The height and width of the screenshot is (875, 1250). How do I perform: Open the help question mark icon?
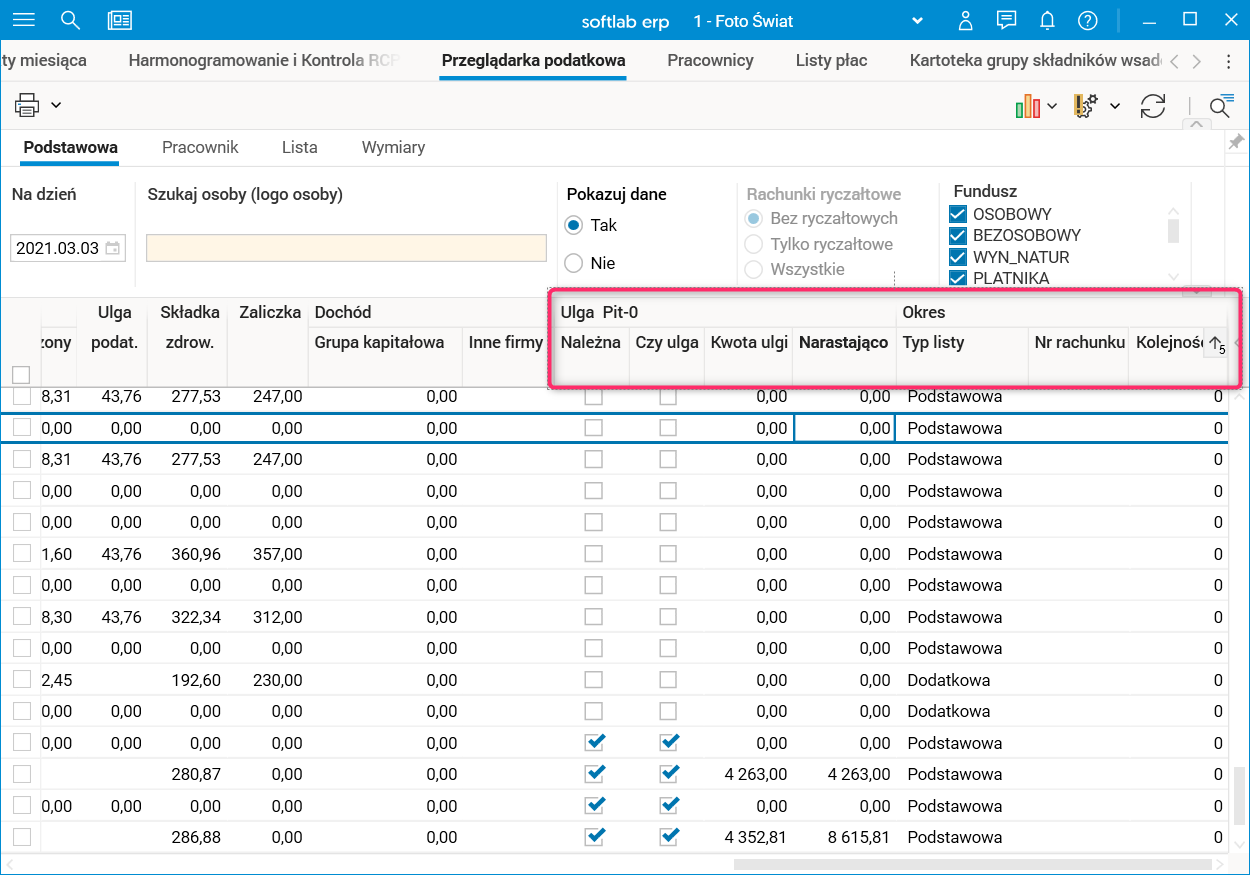(x=1088, y=21)
